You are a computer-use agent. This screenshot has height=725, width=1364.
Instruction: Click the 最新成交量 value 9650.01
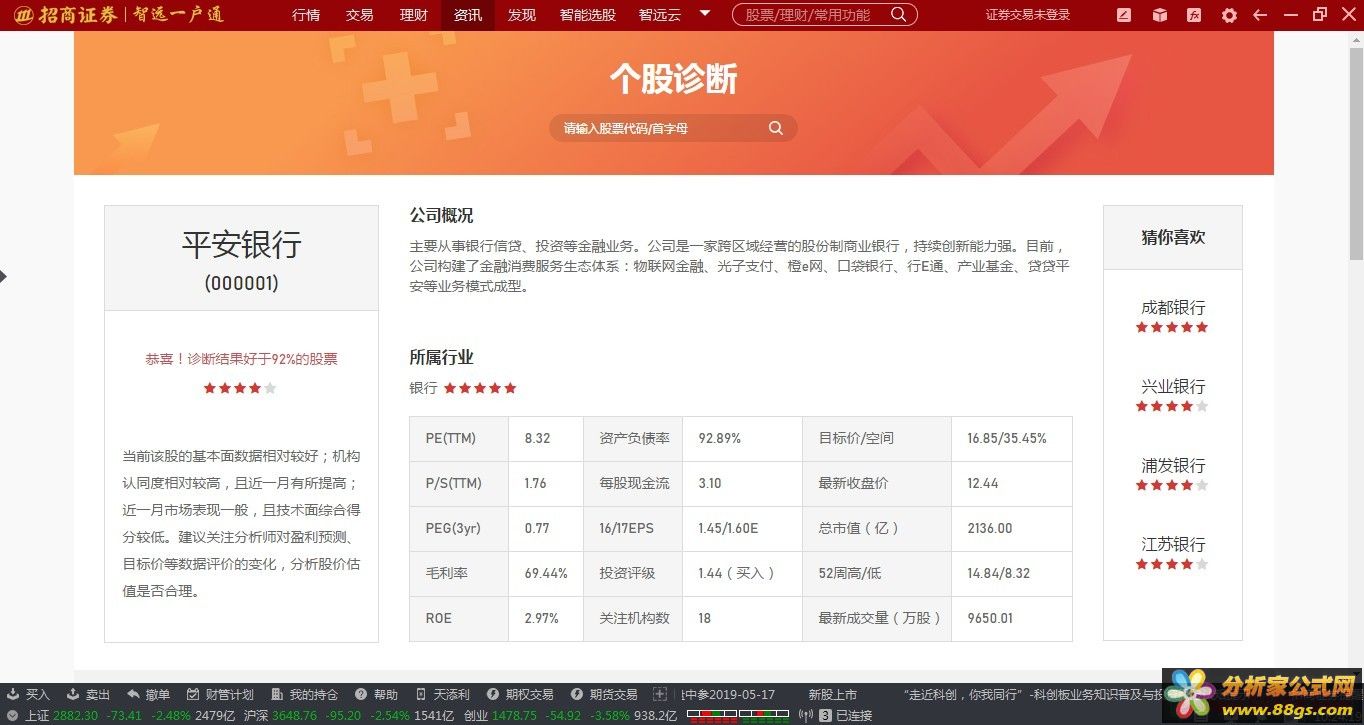point(990,618)
